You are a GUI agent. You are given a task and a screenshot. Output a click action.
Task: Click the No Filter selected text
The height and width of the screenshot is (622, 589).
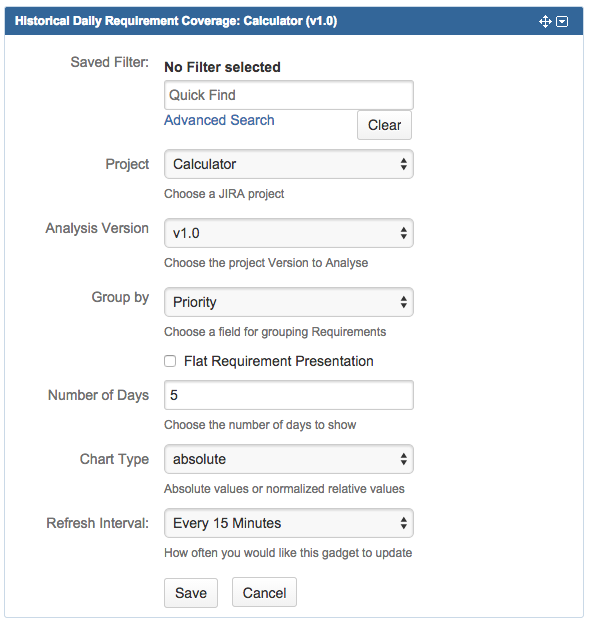223,67
